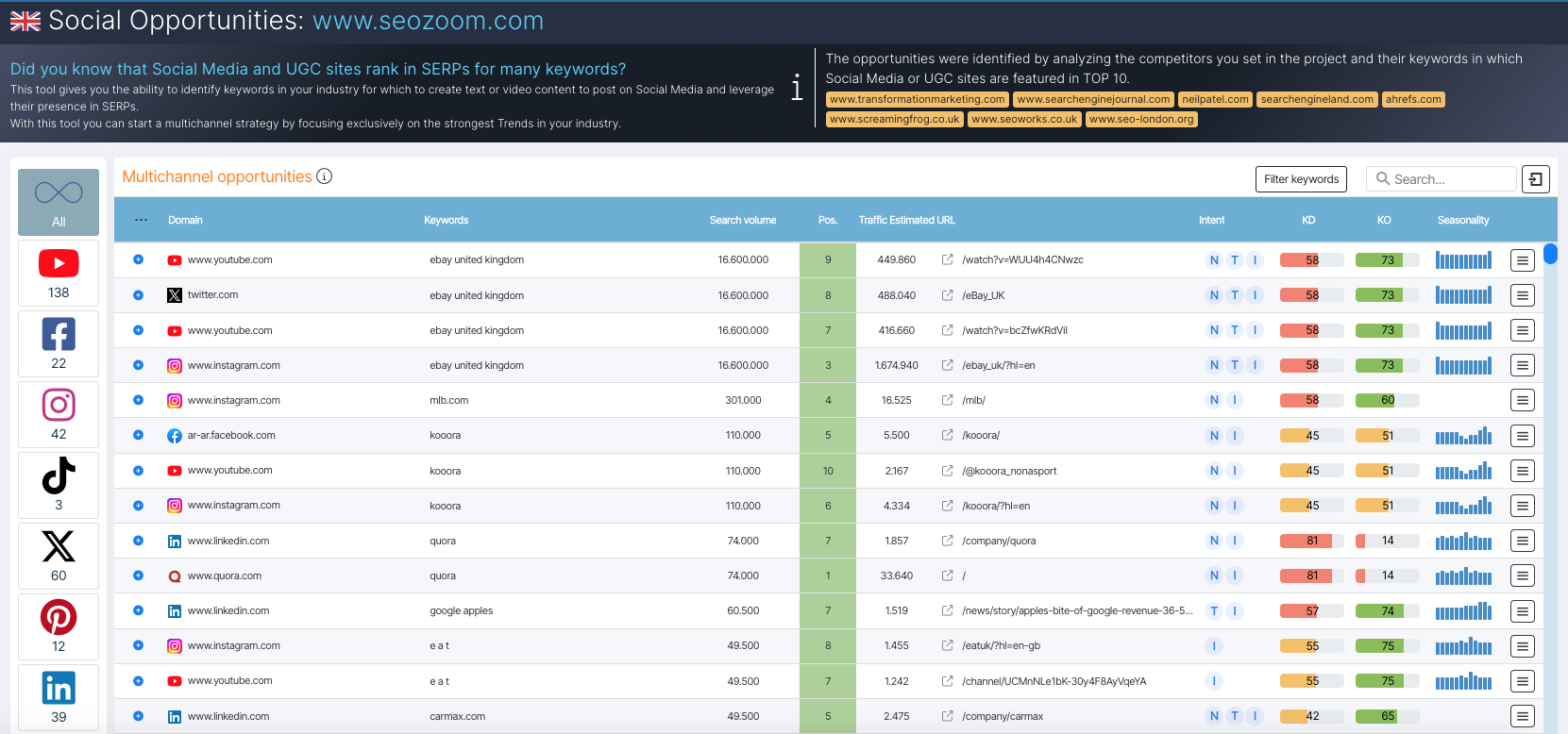This screenshot has height=734, width=1568.
Task: Click position cell 1 in quora.com row
Action: 828,576
